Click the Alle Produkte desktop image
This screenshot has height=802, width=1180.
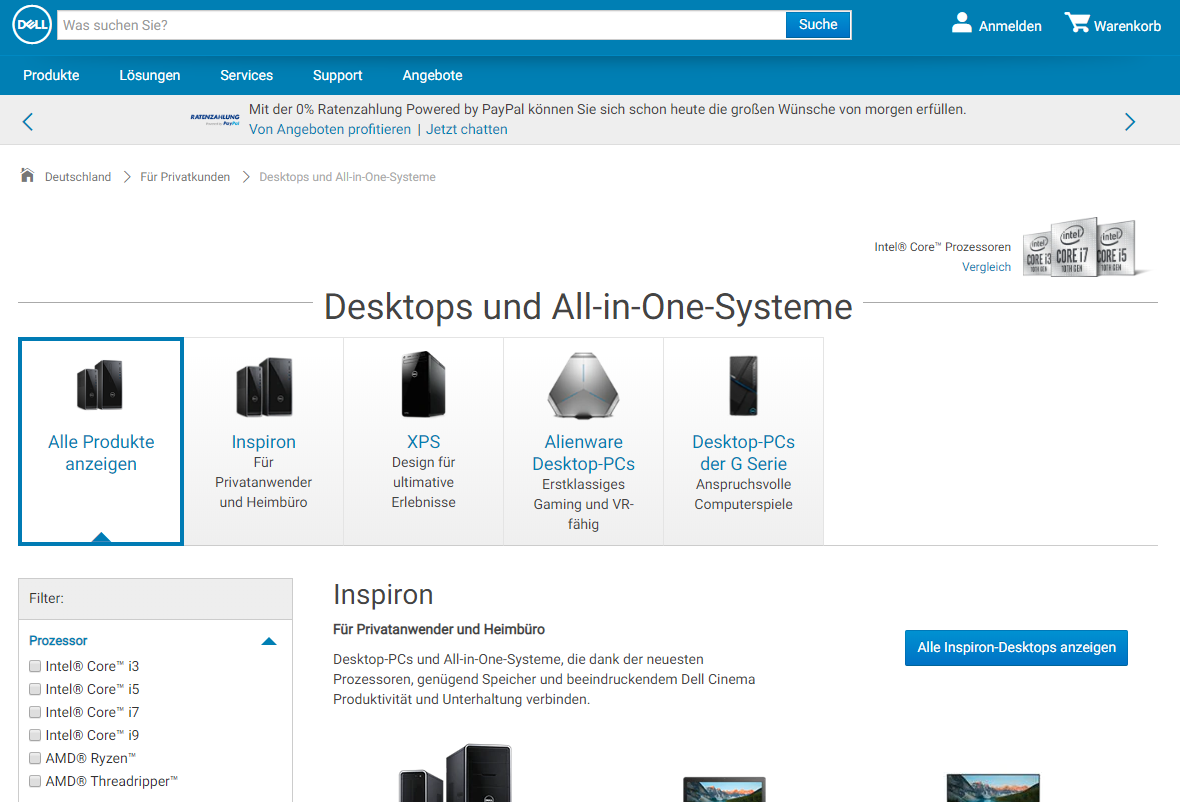pyautogui.click(x=100, y=384)
